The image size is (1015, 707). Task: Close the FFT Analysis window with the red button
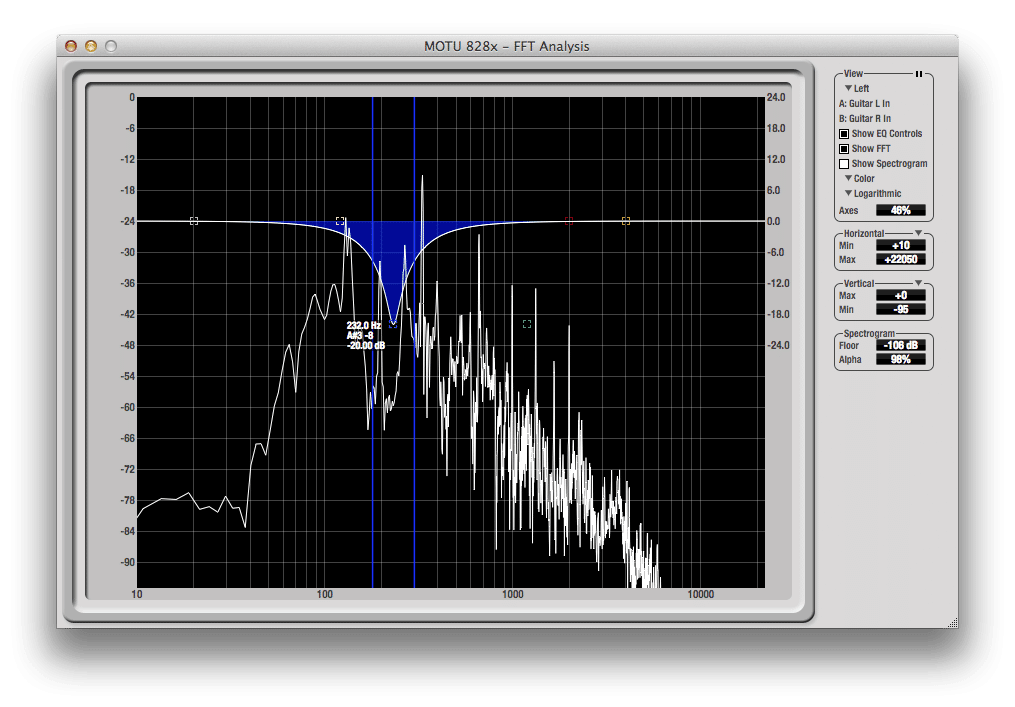click(x=71, y=46)
